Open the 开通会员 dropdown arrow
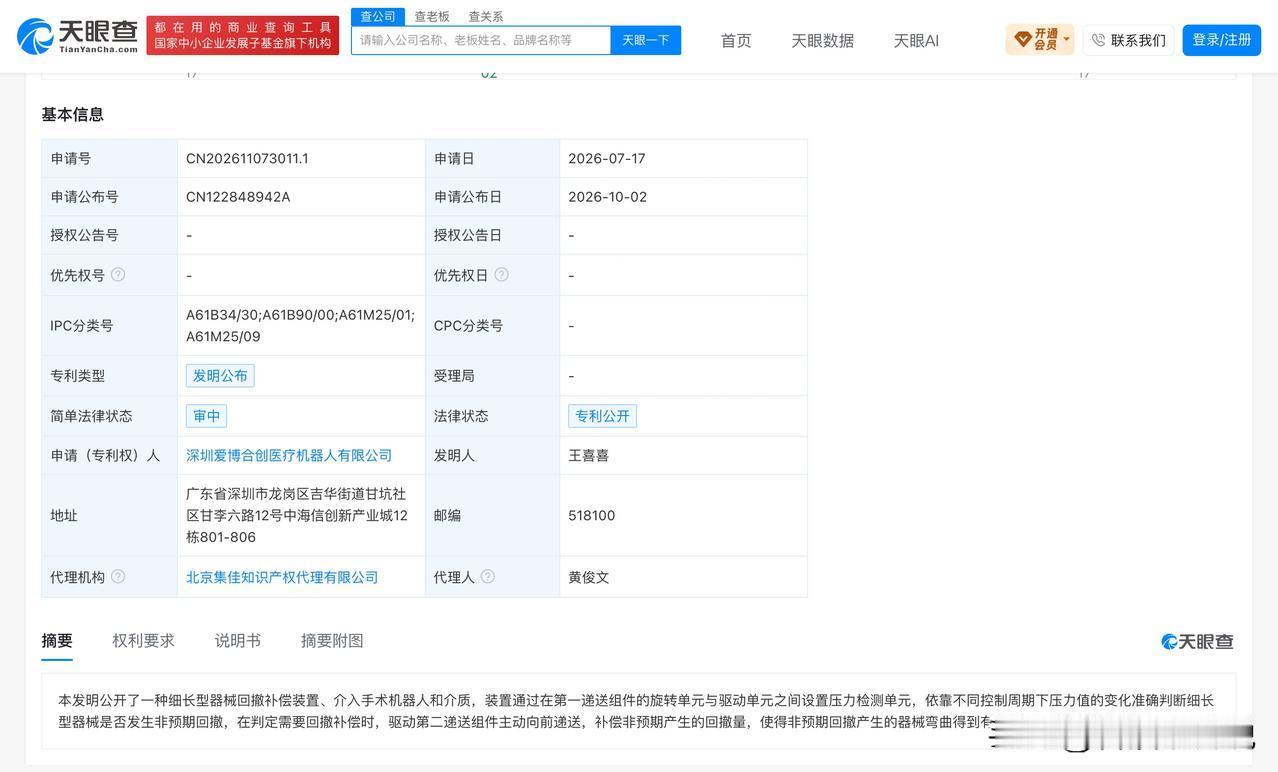Viewport: 1278px width, 772px height. coord(1066,40)
